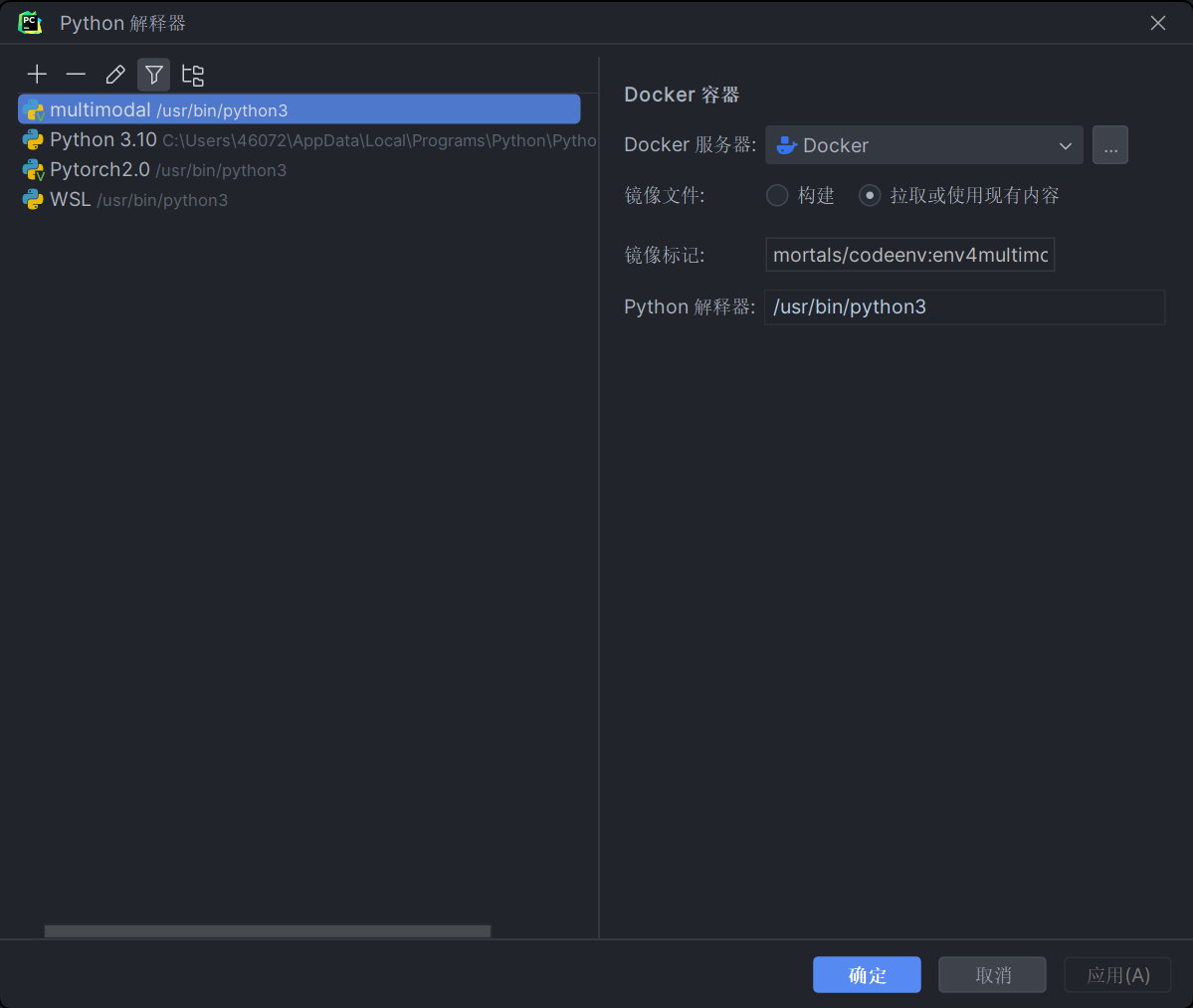1193x1008 pixels.
Task: Click the horizontal scrollbar under interpreter list
Action: [267, 931]
